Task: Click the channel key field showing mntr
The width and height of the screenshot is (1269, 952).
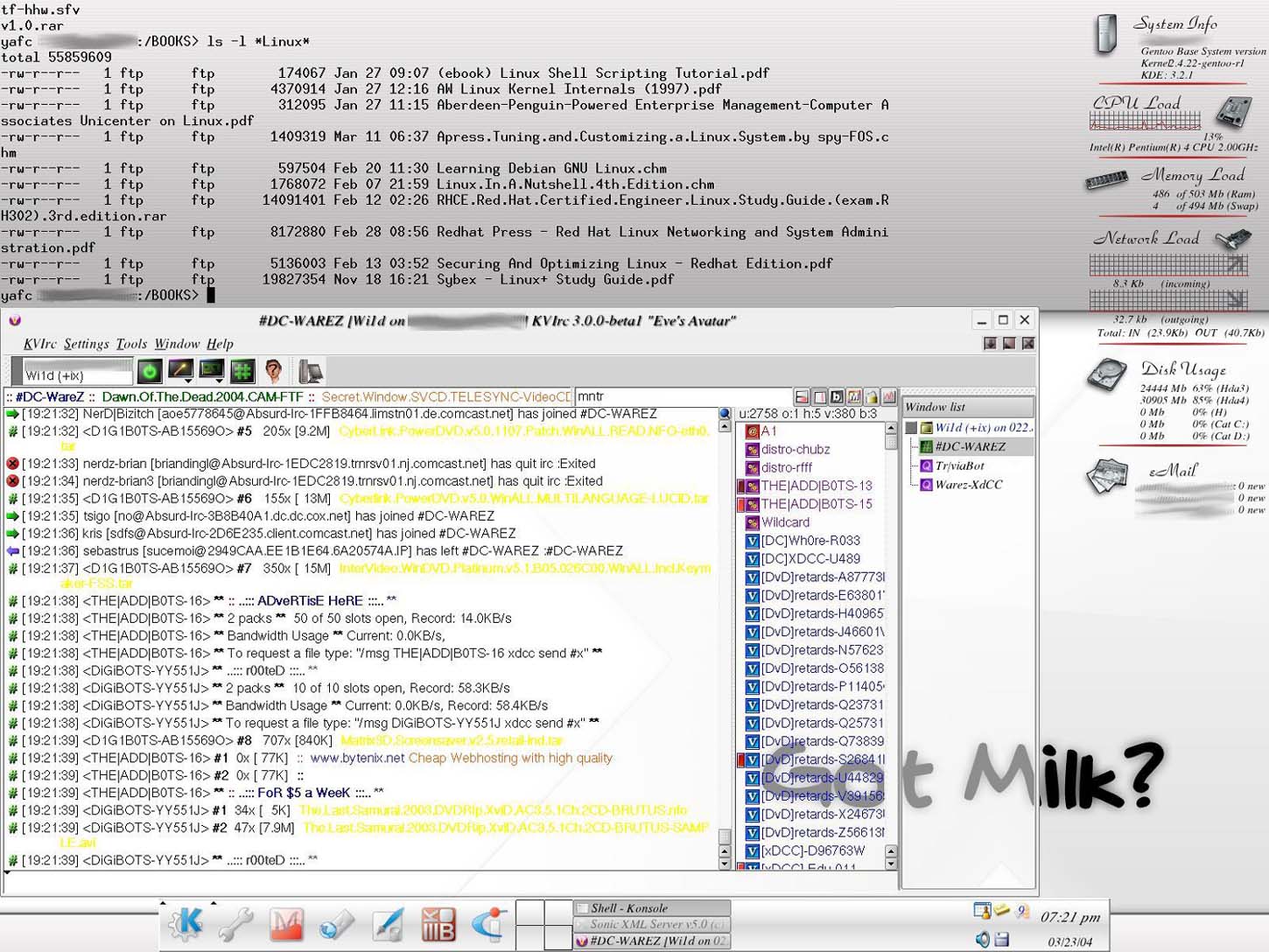Action: (683, 396)
